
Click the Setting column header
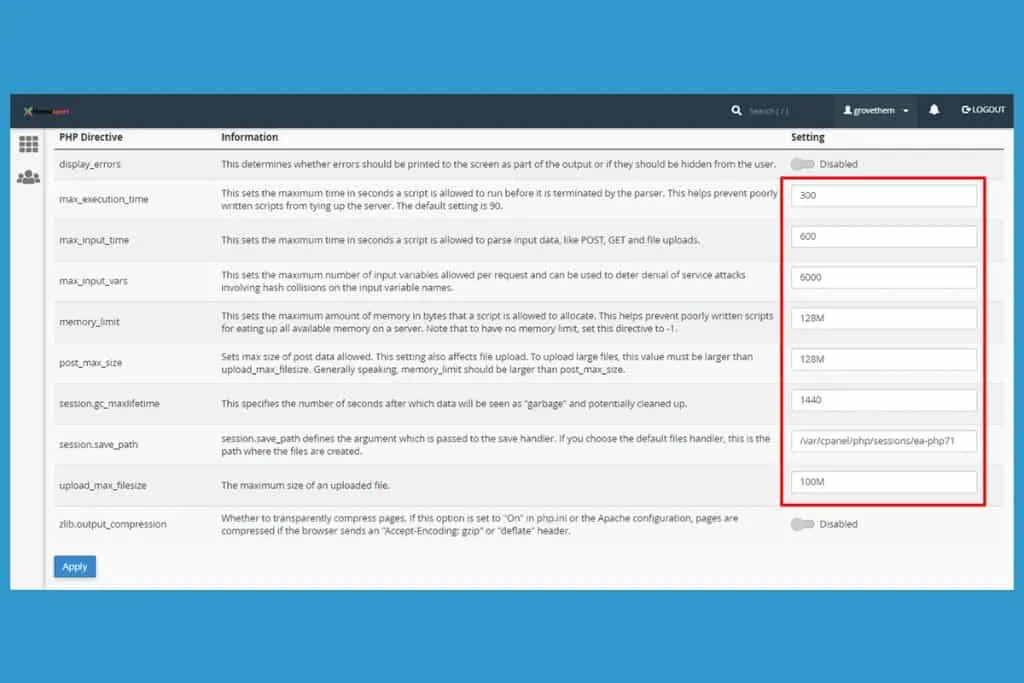click(x=808, y=137)
